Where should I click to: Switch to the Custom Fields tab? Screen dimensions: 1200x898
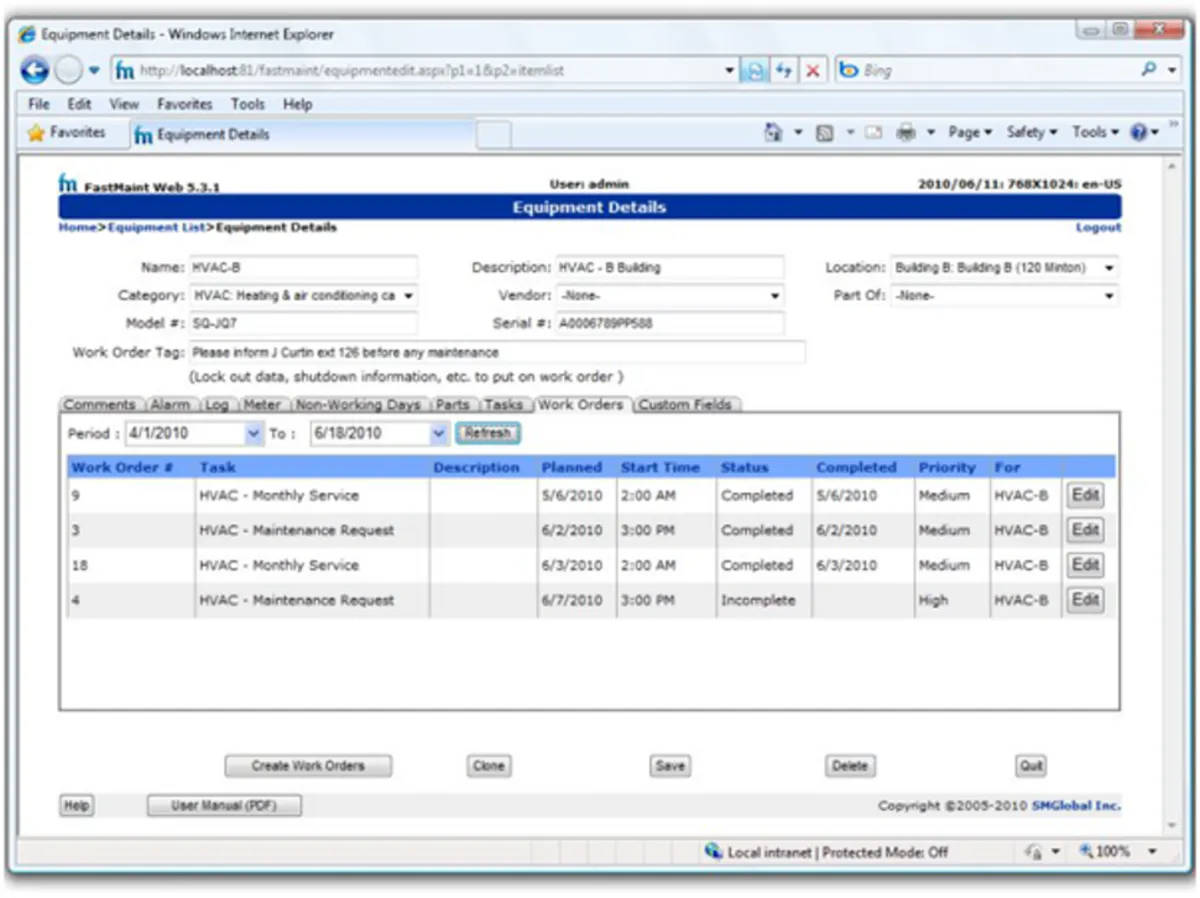click(685, 405)
